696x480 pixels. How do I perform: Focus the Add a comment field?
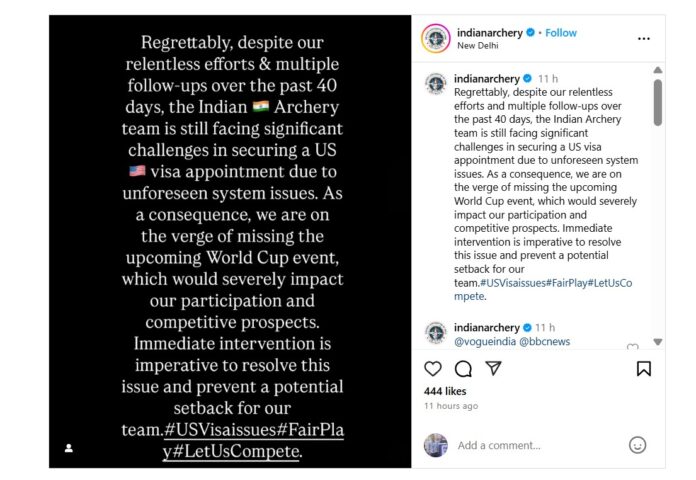click(539, 445)
